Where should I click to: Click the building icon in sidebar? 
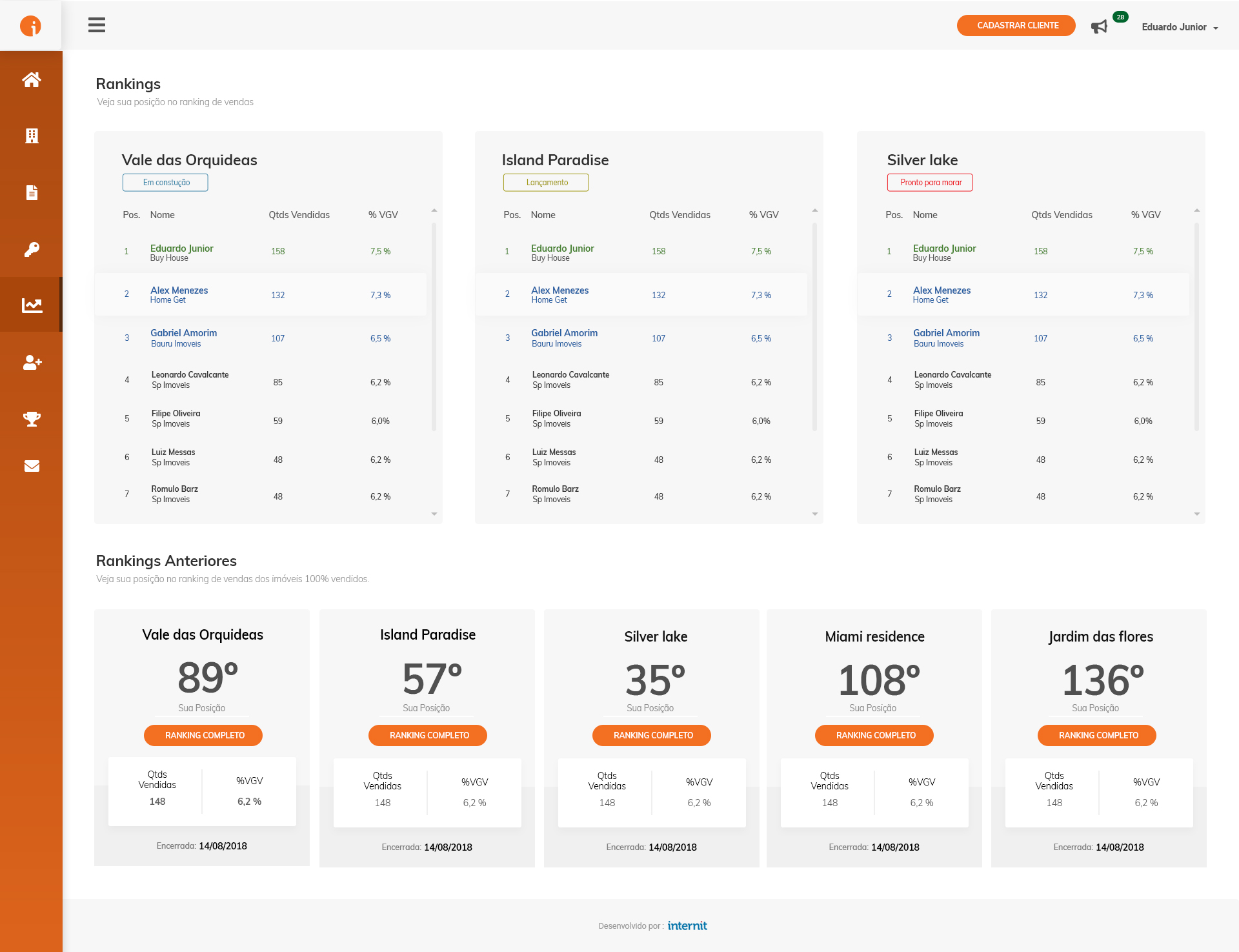tap(31, 136)
